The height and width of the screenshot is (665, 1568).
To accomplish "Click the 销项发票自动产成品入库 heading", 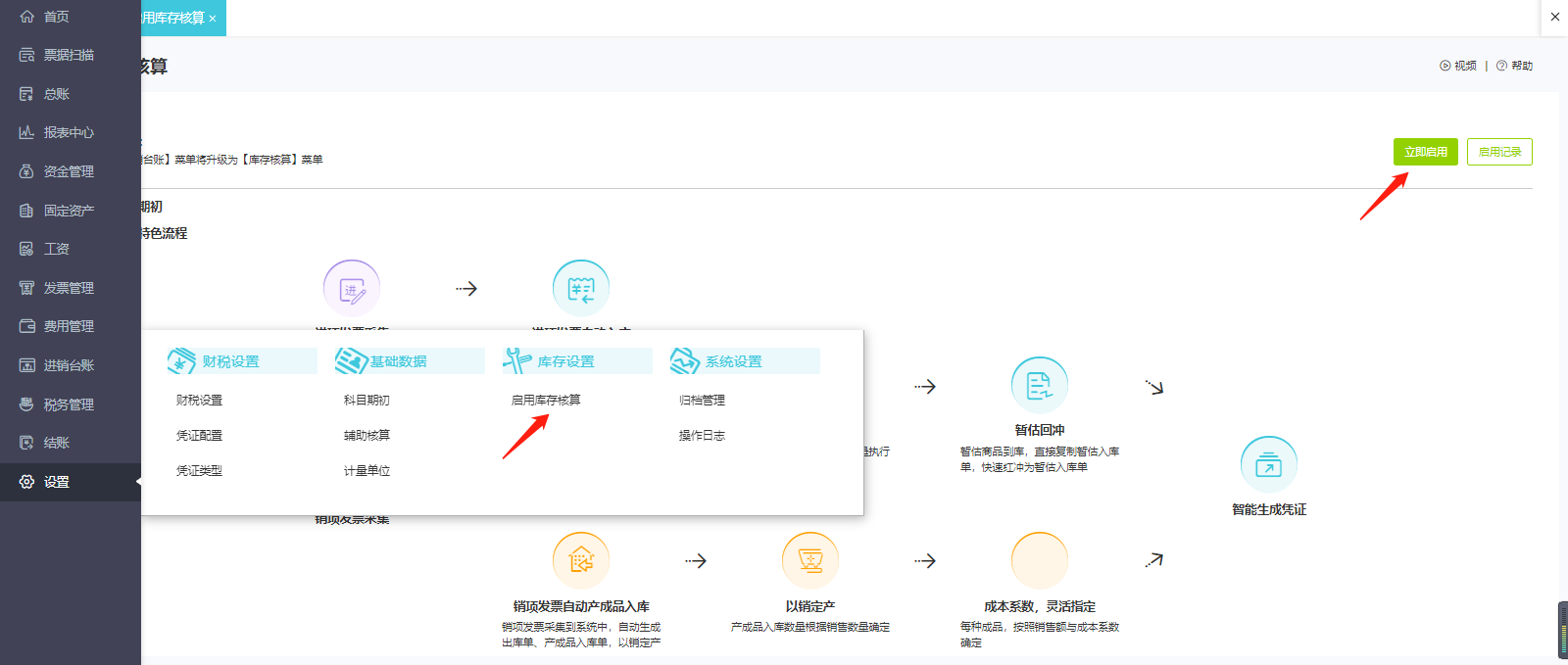I will tap(581, 606).
